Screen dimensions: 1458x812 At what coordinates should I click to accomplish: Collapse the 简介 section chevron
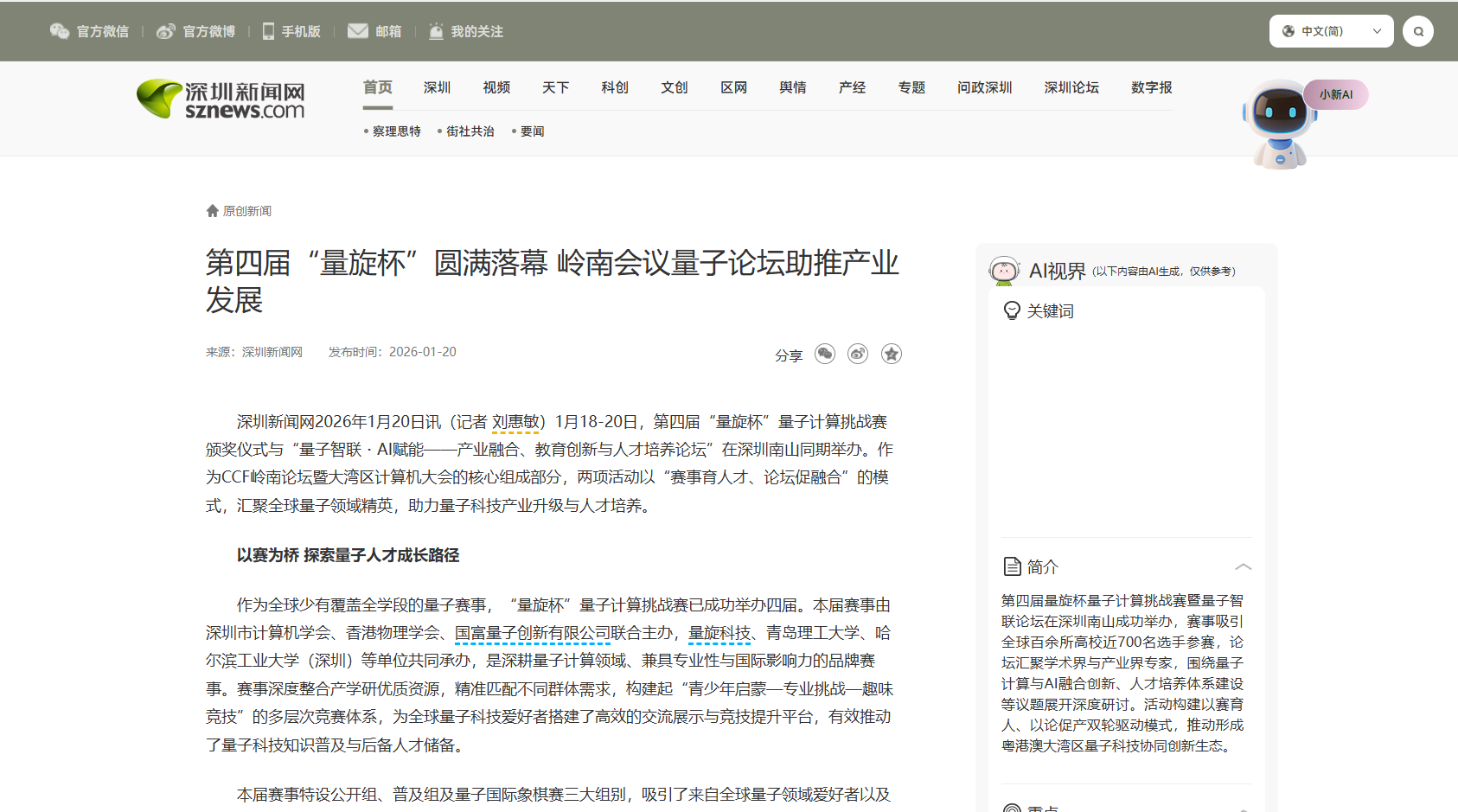tap(1243, 566)
